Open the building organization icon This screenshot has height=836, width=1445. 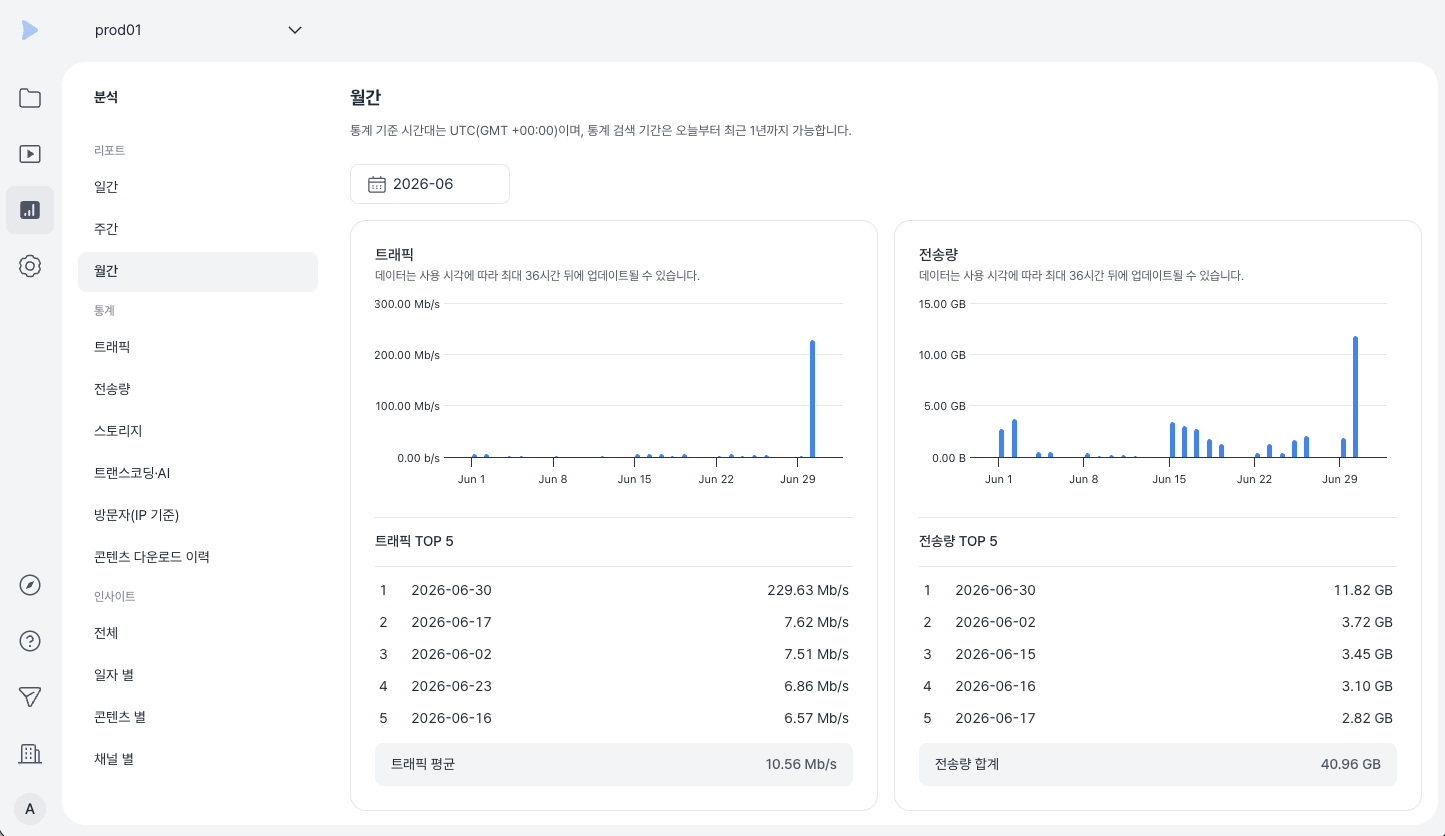pyautogui.click(x=30, y=753)
